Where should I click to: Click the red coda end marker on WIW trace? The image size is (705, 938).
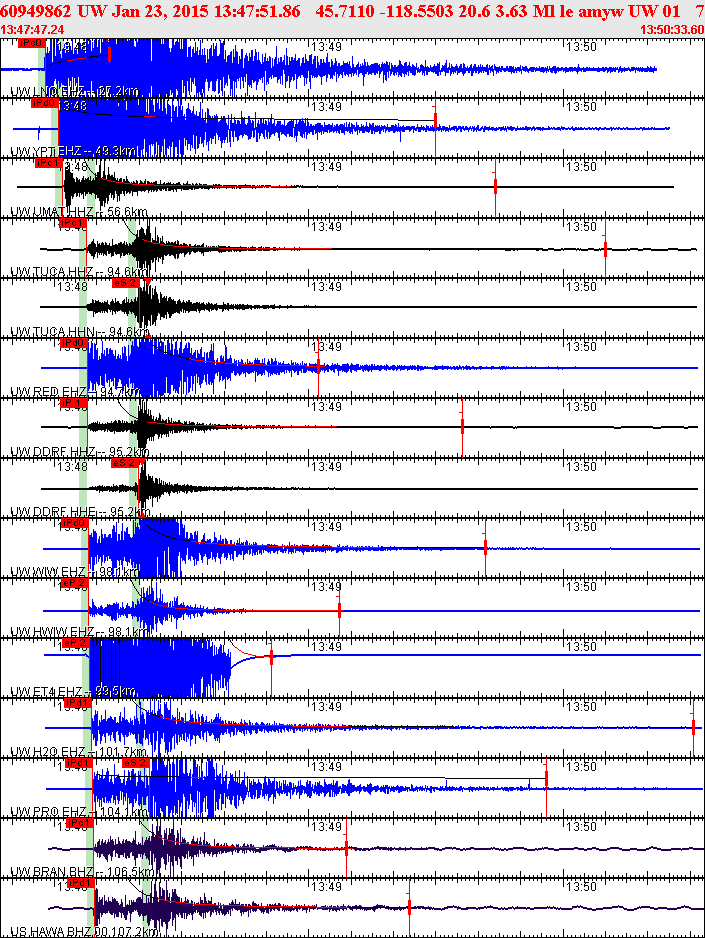click(486, 547)
